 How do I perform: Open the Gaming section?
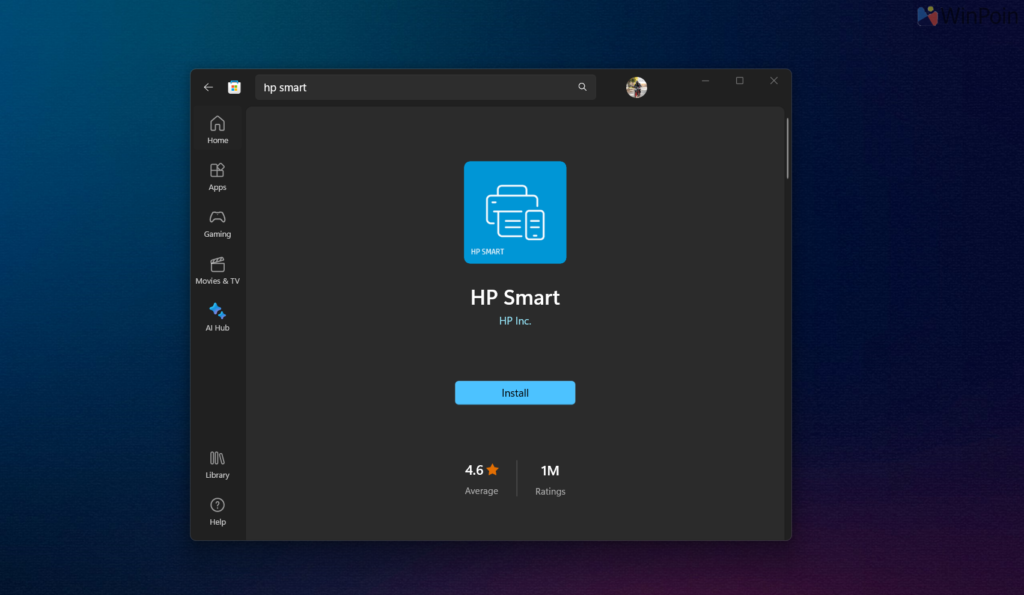coord(217,223)
